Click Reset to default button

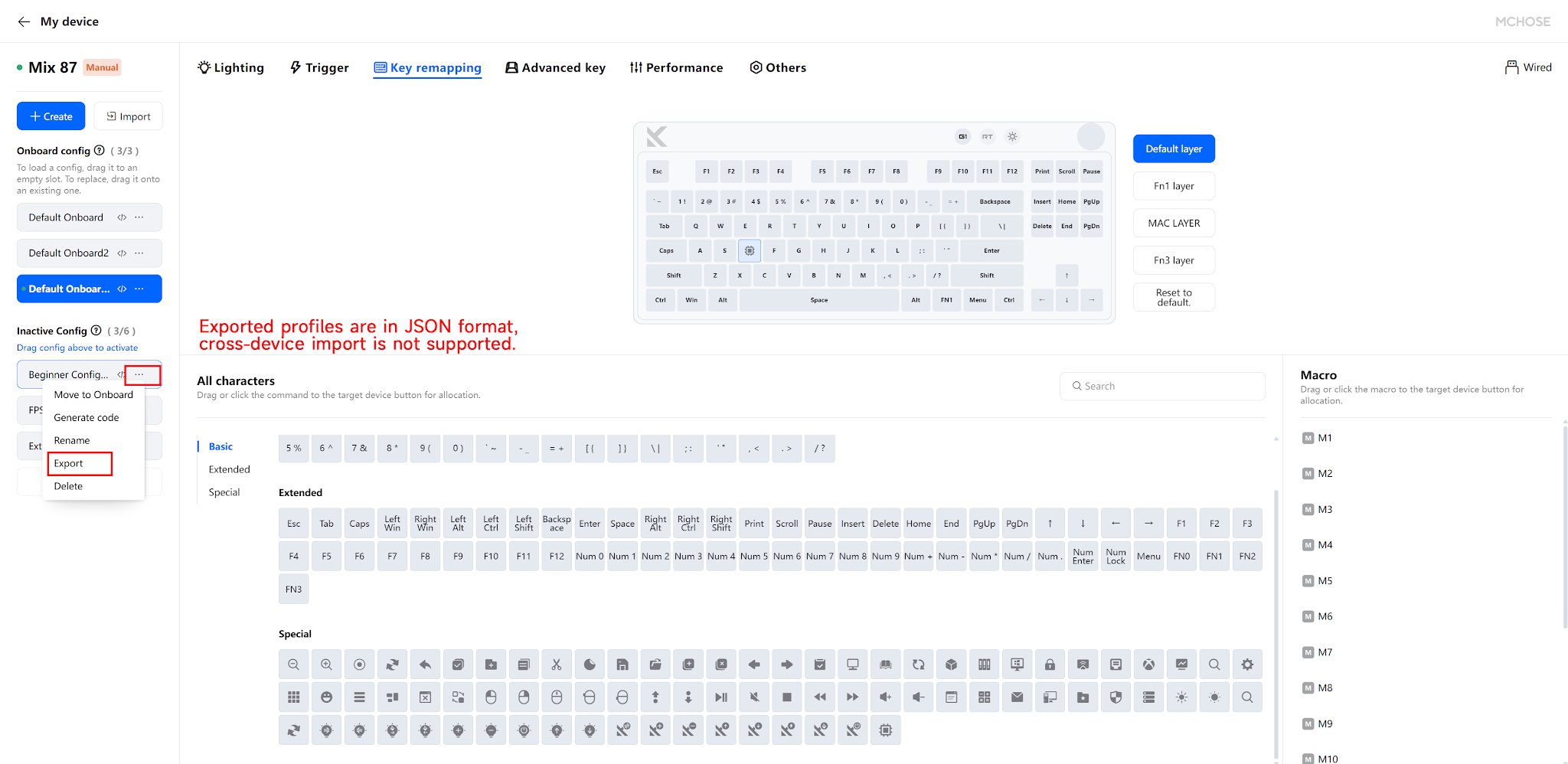click(x=1174, y=297)
